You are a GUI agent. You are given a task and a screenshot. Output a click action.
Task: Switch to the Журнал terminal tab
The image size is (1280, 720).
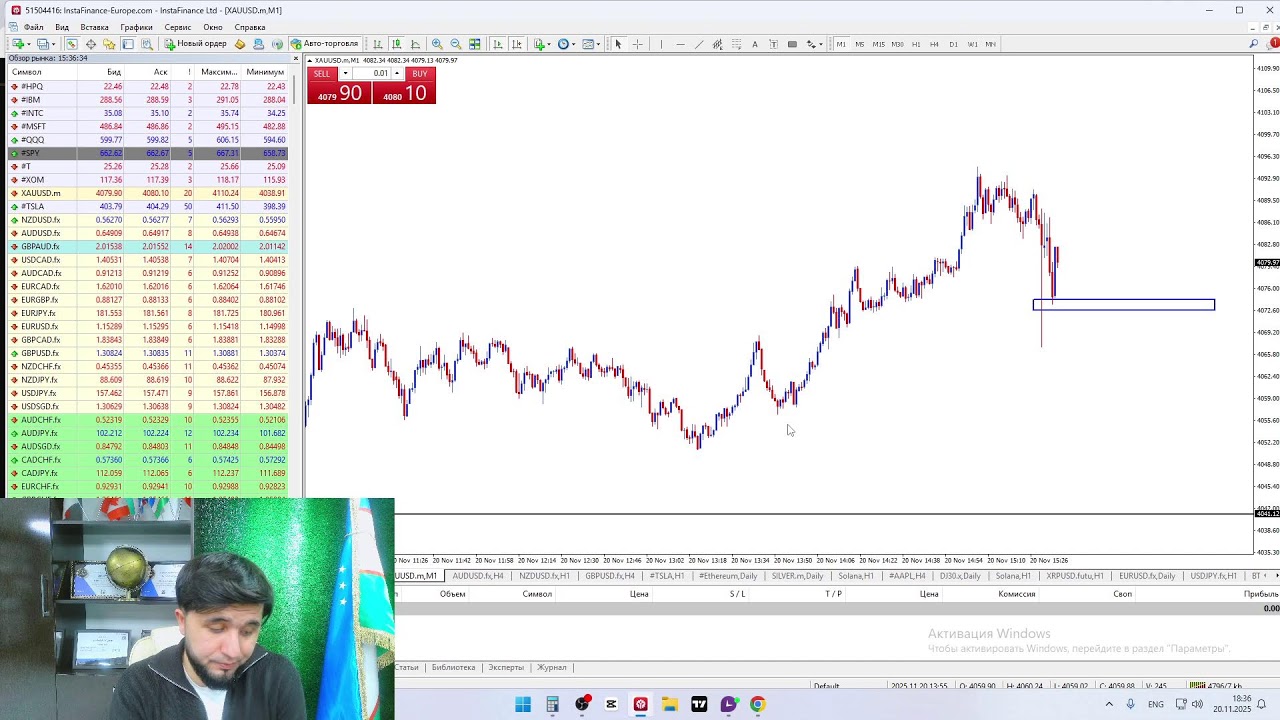click(x=552, y=667)
